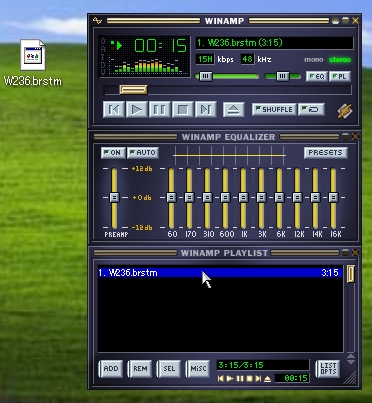
Task: Stop playback with the main Stop button
Action: point(182,110)
